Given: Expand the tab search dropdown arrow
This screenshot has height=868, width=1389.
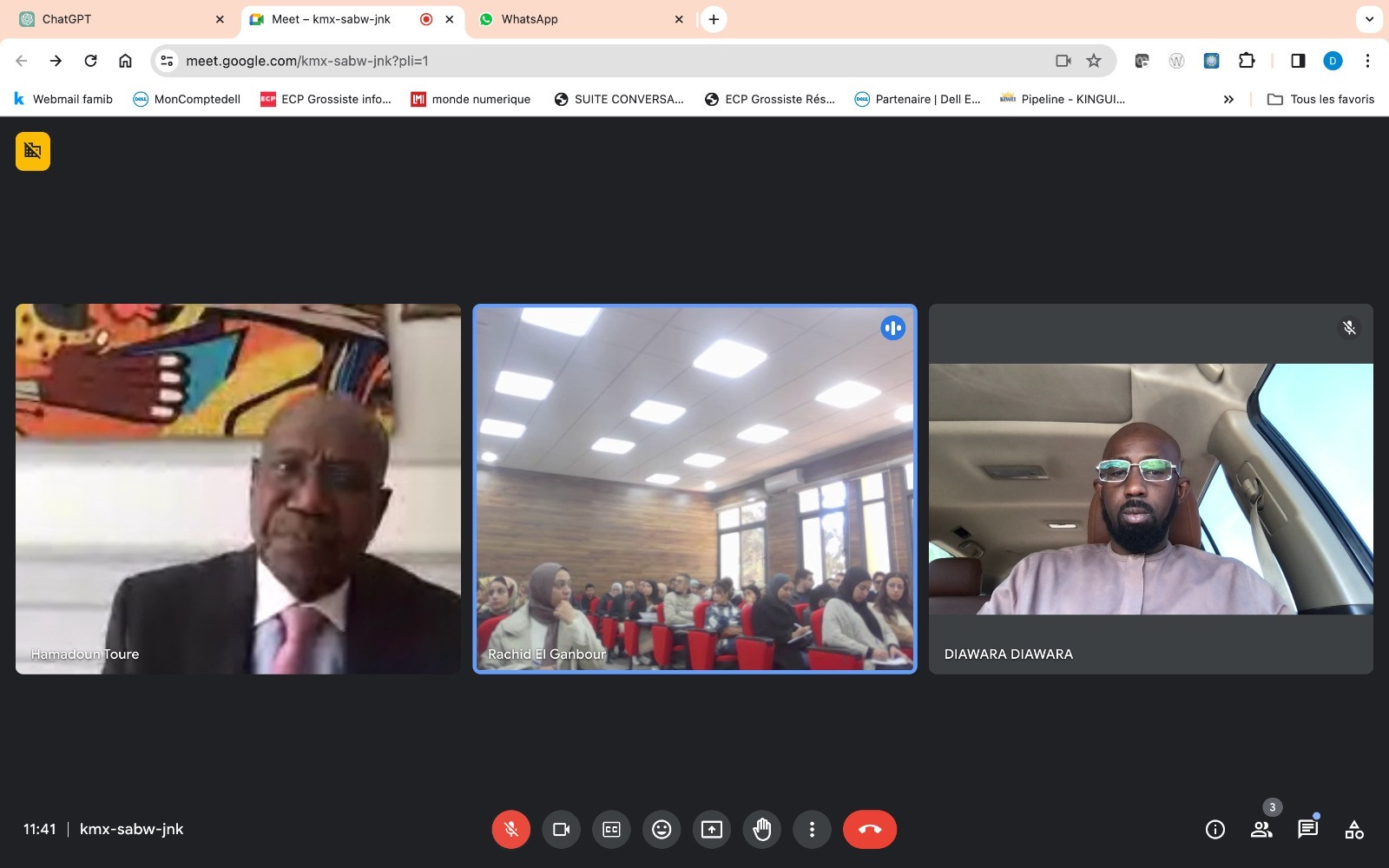Looking at the screenshot, I should pos(1369,19).
